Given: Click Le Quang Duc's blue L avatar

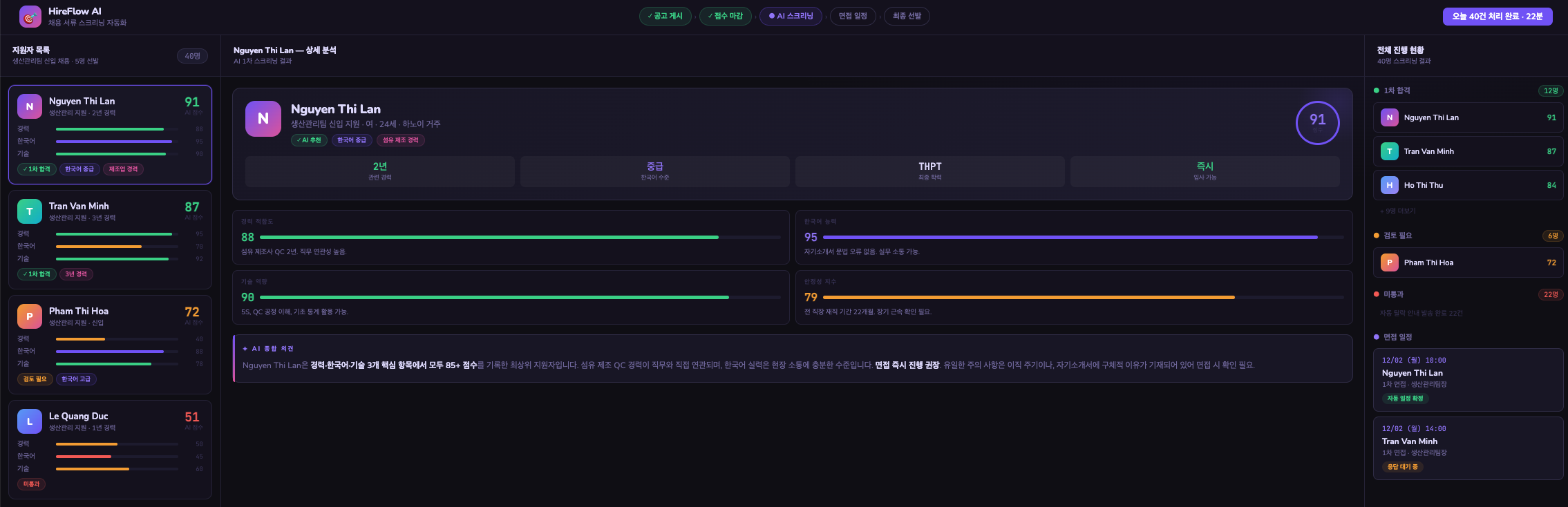Looking at the screenshot, I should 30,421.
